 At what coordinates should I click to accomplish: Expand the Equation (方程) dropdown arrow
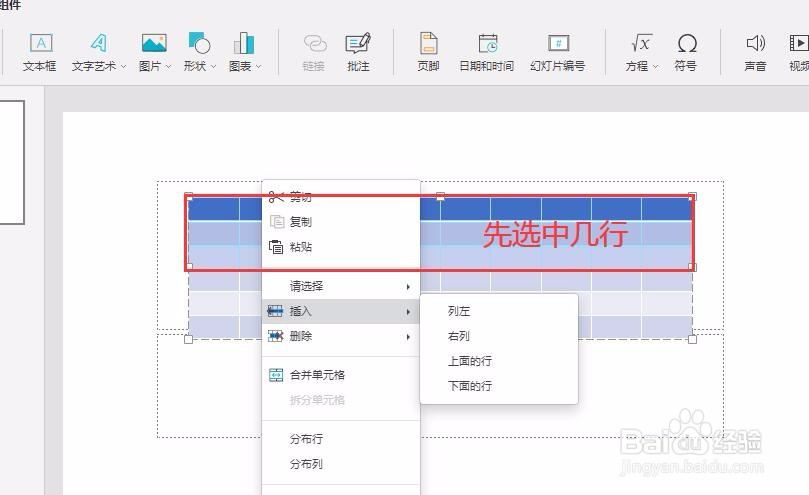coord(656,67)
